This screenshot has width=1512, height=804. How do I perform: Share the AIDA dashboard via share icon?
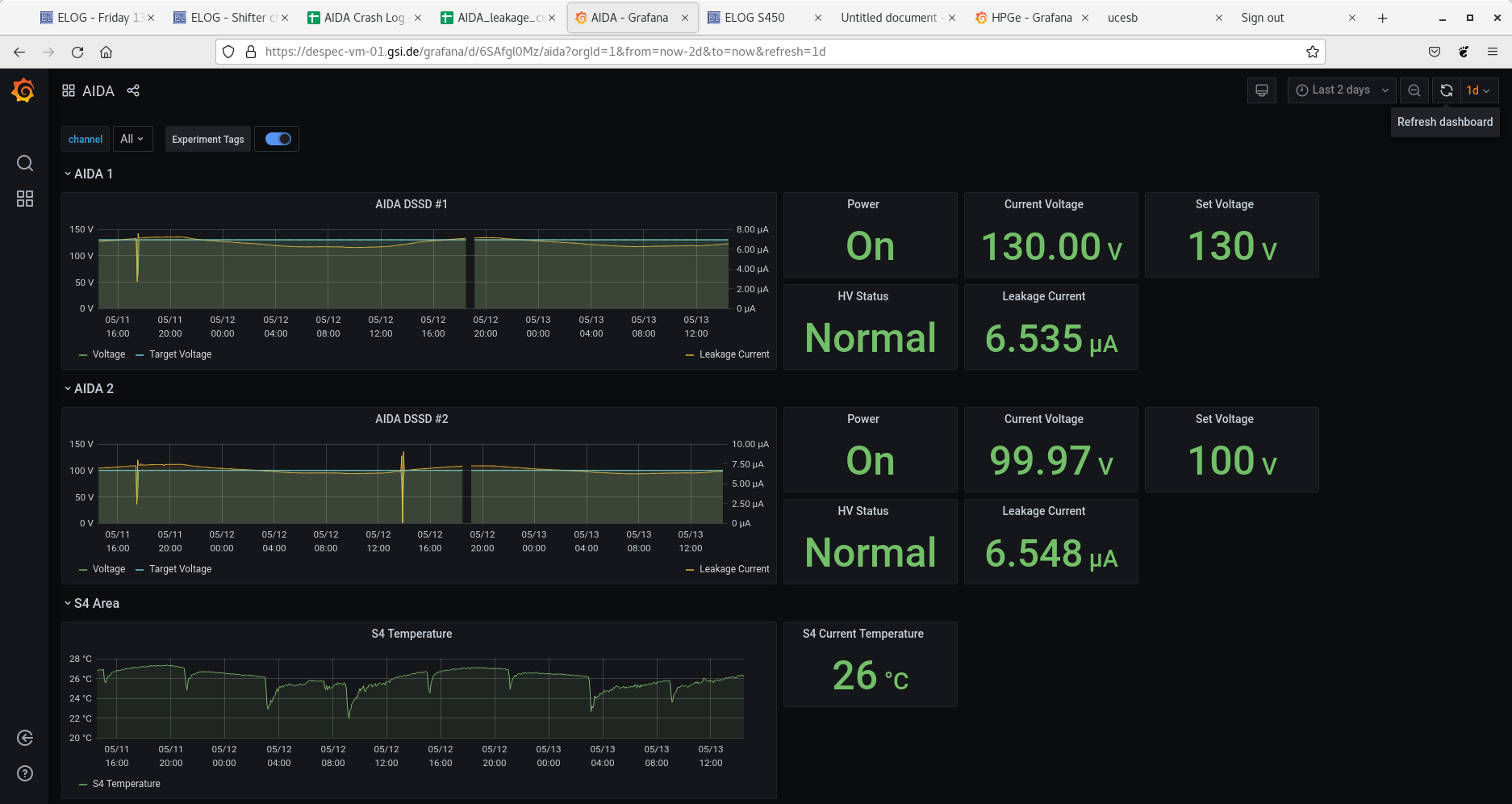click(x=133, y=90)
